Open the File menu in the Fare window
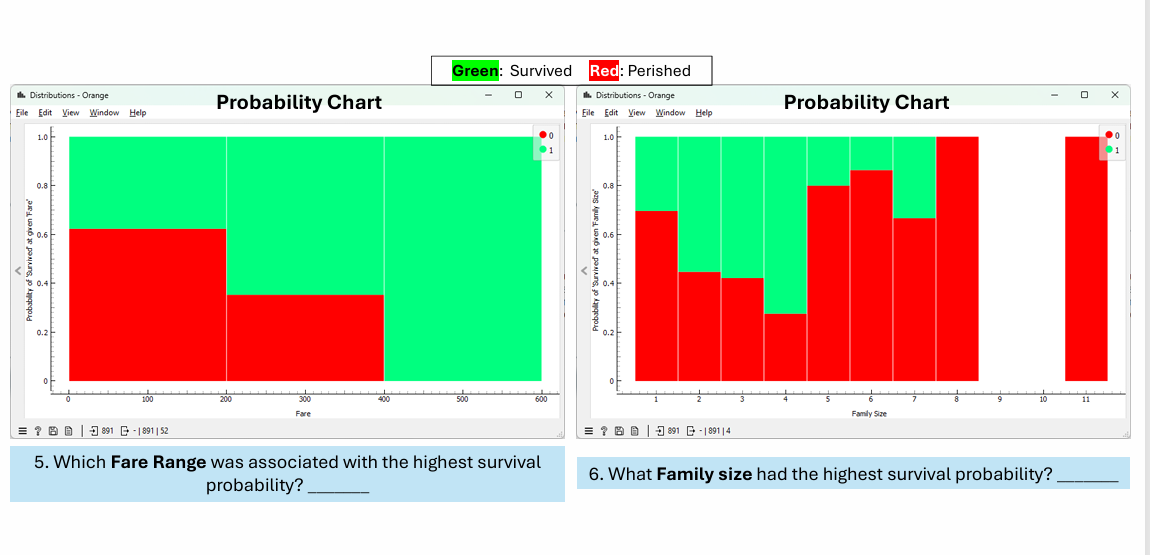The height and width of the screenshot is (555, 1150). [22, 113]
